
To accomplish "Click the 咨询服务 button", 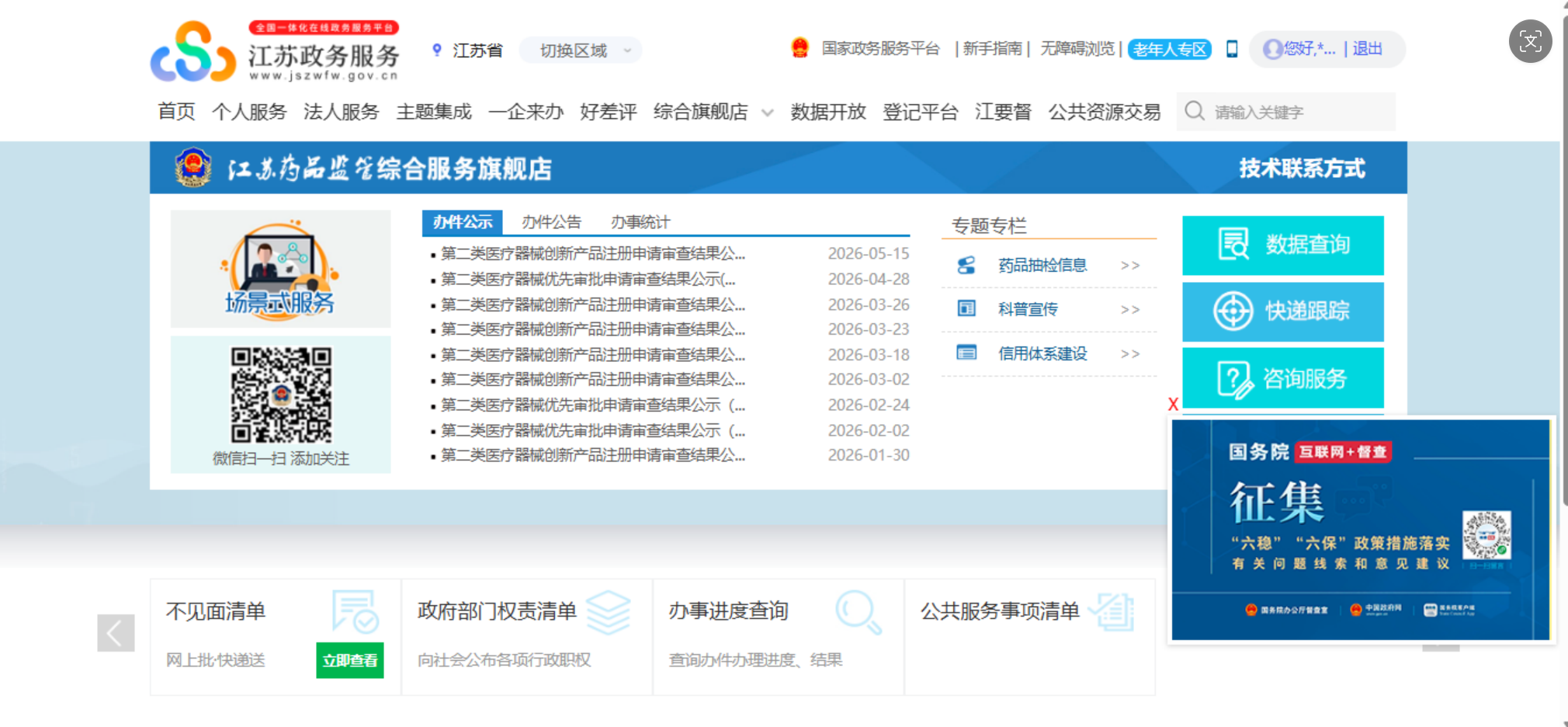I will coord(1283,378).
